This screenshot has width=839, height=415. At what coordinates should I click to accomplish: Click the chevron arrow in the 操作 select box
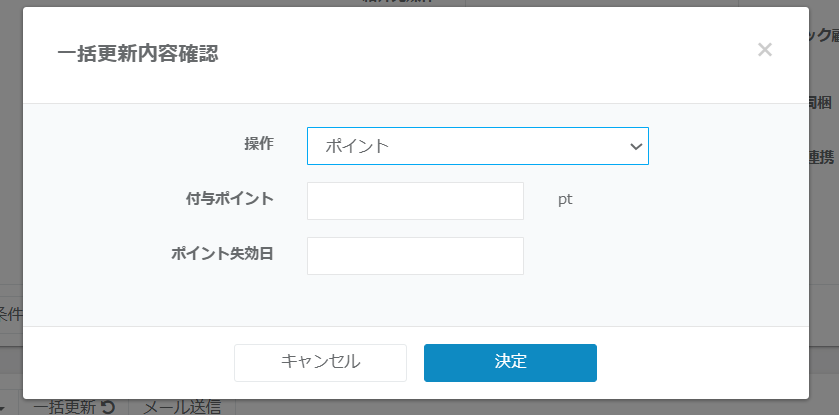[x=636, y=146]
